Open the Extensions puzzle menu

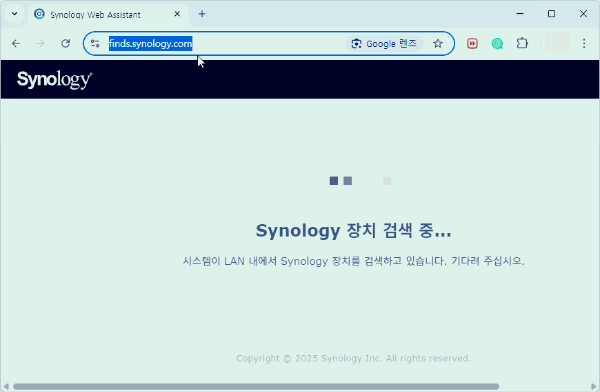pos(522,43)
